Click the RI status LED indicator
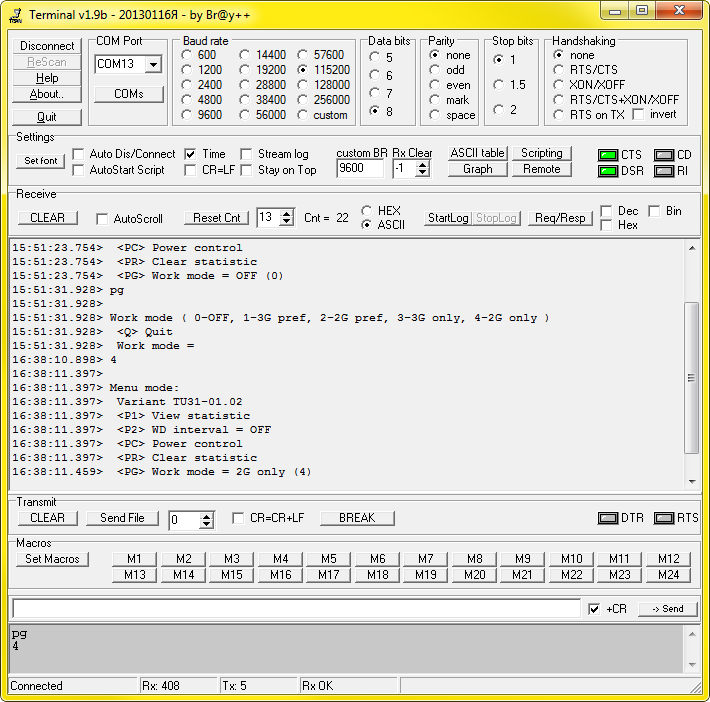Screen dimensions: 710x702 [663, 171]
